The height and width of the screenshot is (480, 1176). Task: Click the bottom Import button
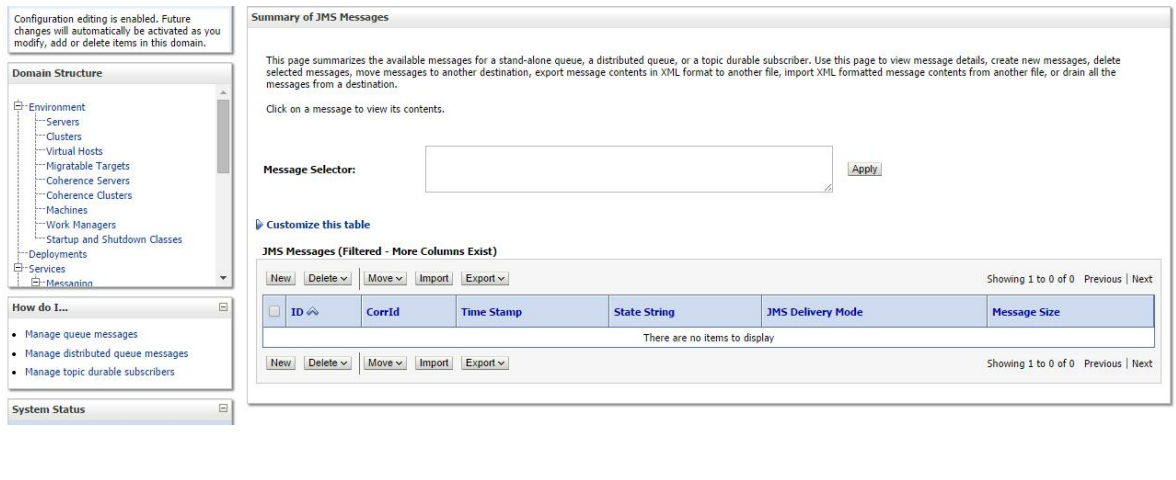coord(434,363)
